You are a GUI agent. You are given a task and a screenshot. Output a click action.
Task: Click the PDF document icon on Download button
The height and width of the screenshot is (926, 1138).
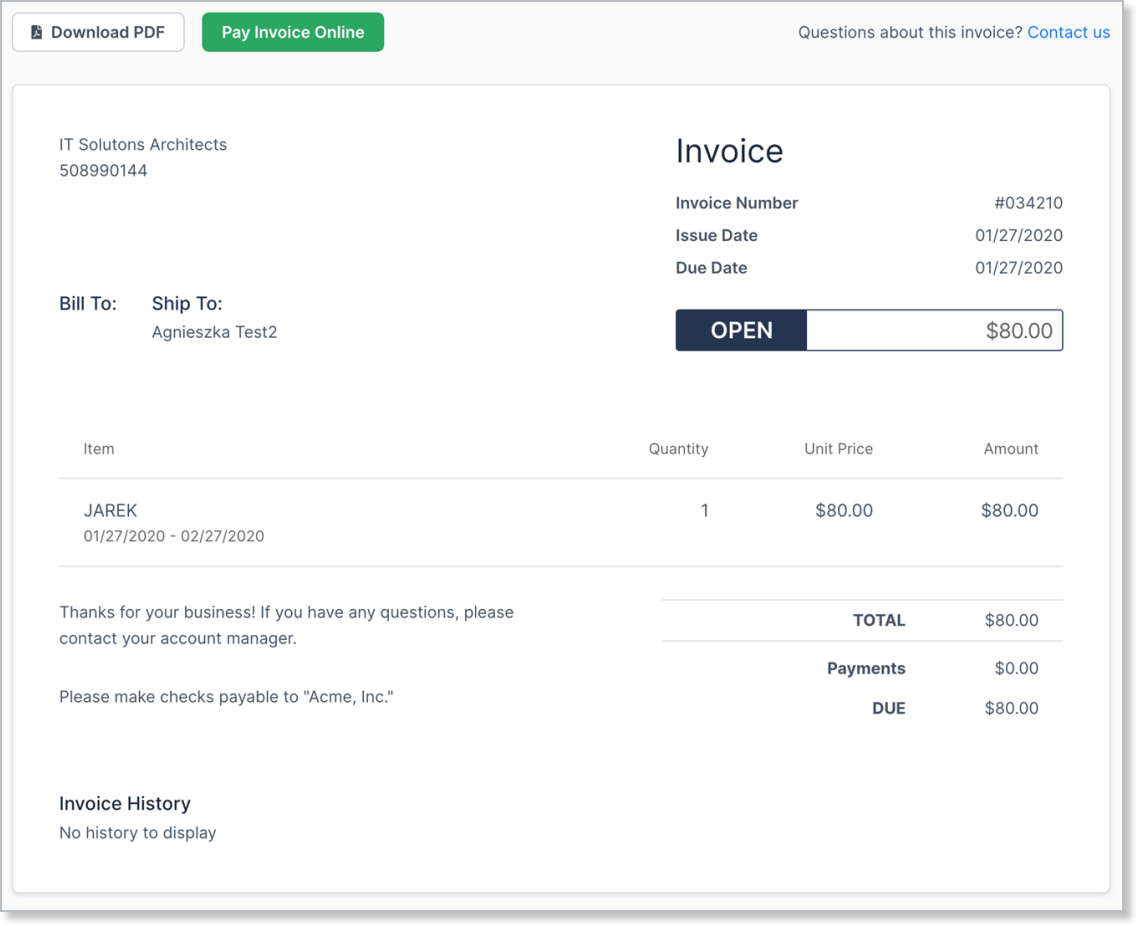(34, 31)
